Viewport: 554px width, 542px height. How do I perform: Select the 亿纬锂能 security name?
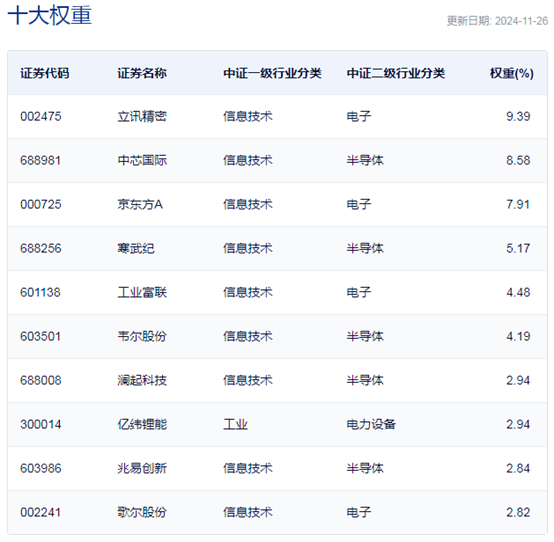coord(142,424)
